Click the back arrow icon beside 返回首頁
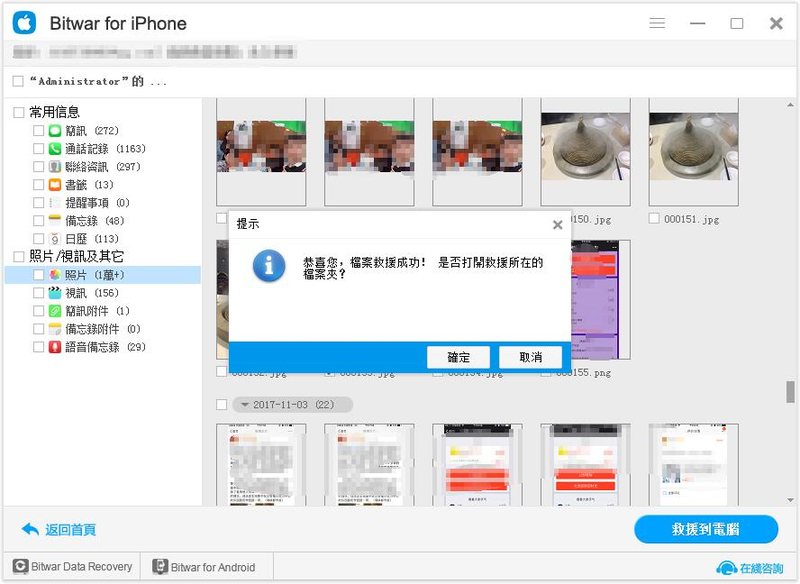 pos(31,529)
